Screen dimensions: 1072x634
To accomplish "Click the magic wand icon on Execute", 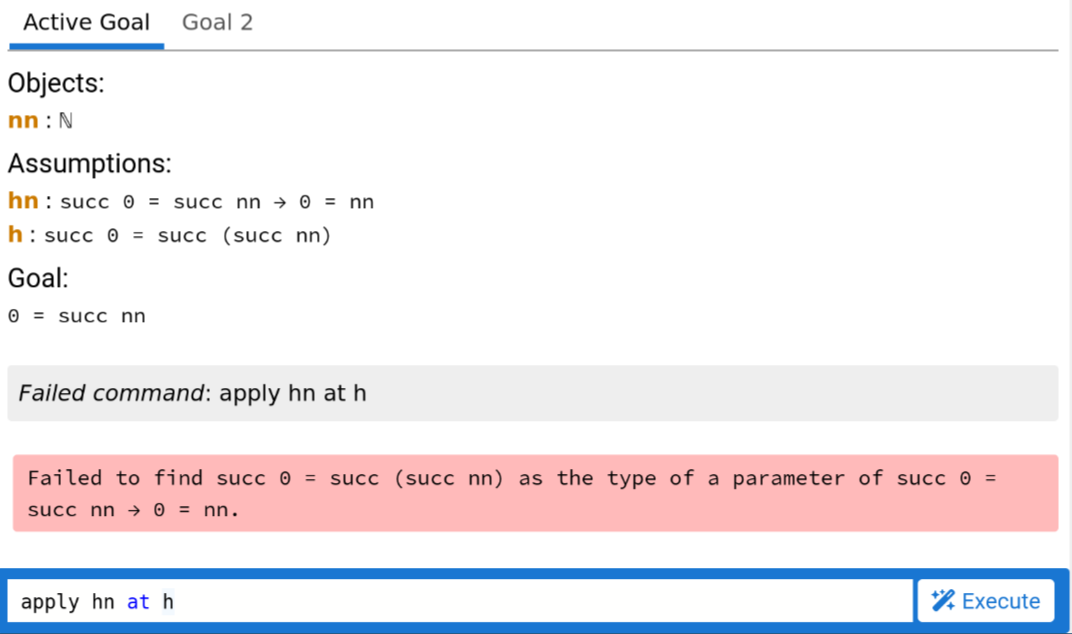I will 943,600.
